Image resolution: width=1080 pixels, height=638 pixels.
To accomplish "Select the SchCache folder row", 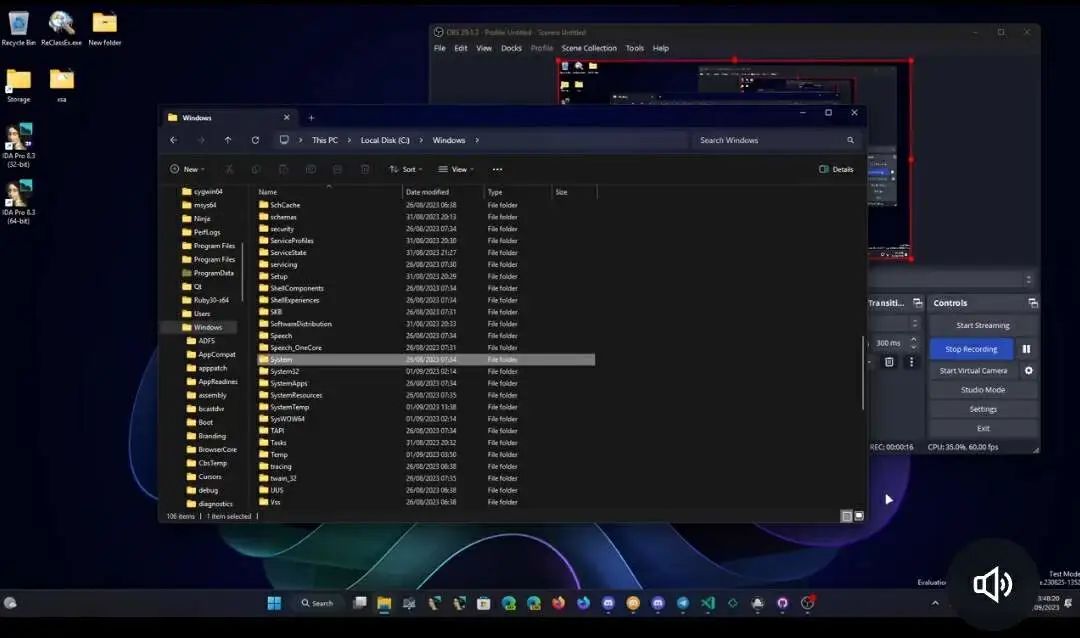I will 426,205.
